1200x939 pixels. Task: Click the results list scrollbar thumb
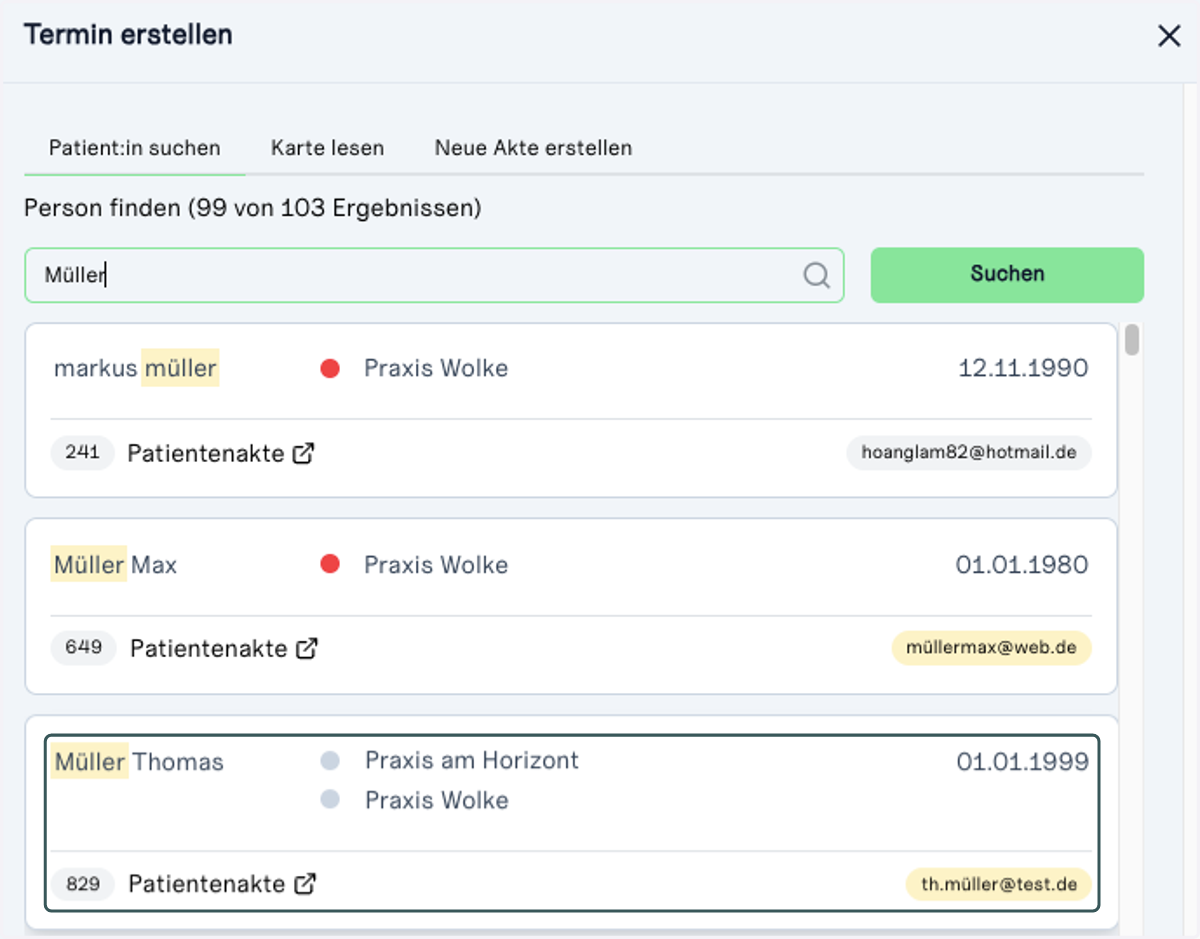[x=1132, y=340]
